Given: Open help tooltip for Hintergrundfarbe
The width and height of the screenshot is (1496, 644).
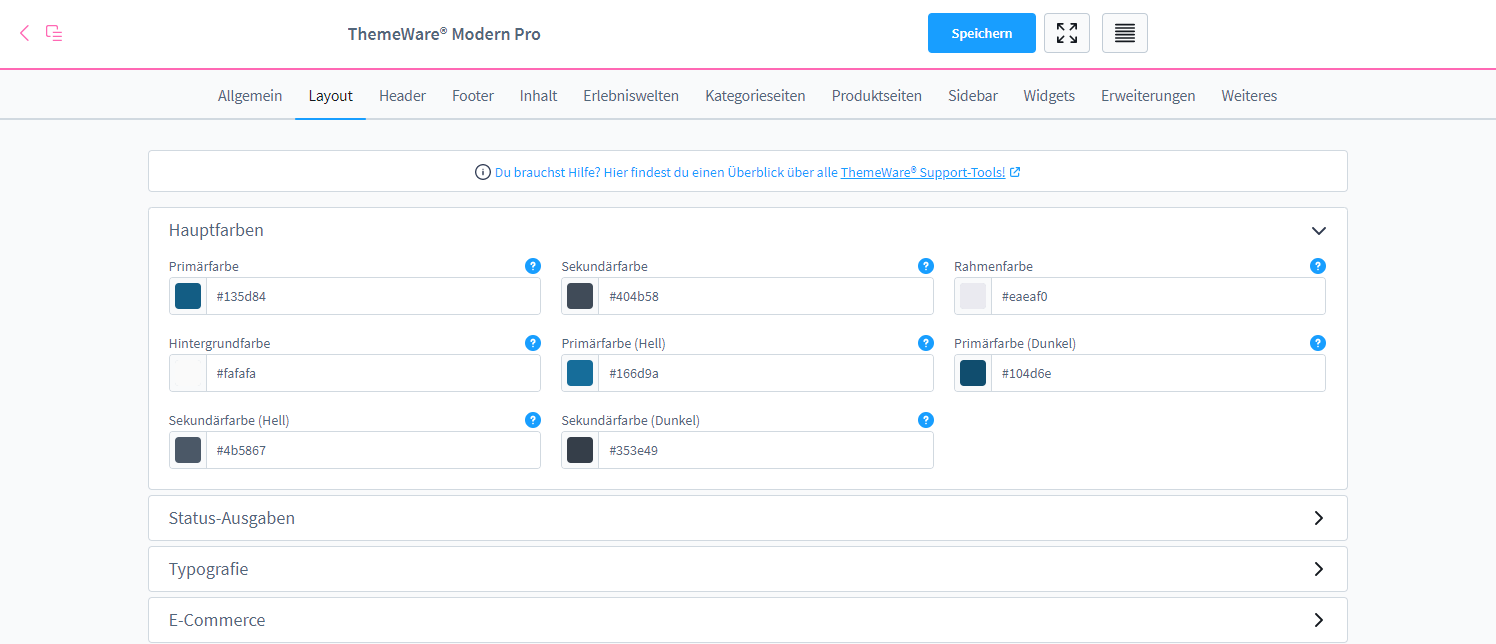Looking at the screenshot, I should point(533,343).
